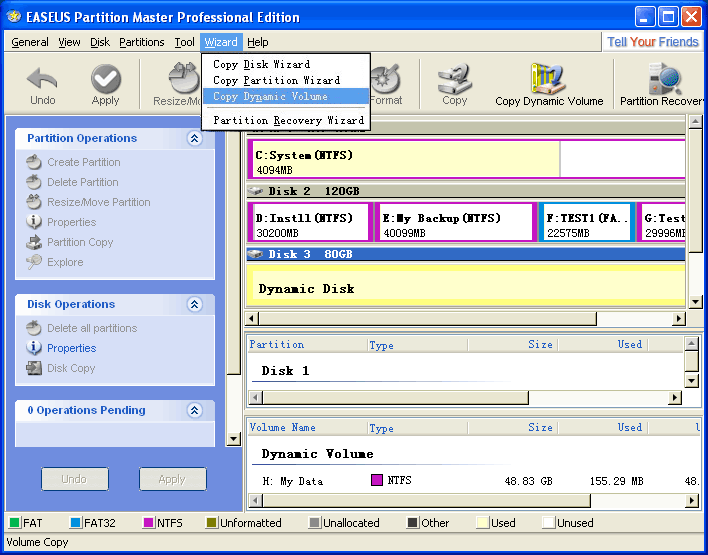Click the bottom Undo button in sidebar
Viewport: 708px width, 555px height.
click(x=75, y=479)
